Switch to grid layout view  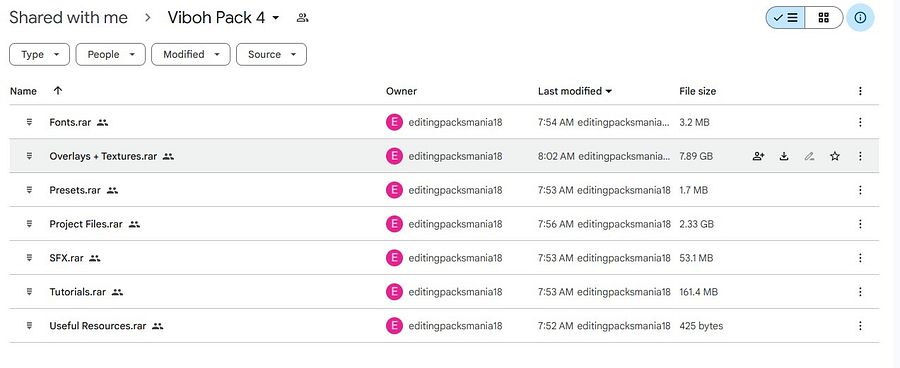tap(824, 18)
